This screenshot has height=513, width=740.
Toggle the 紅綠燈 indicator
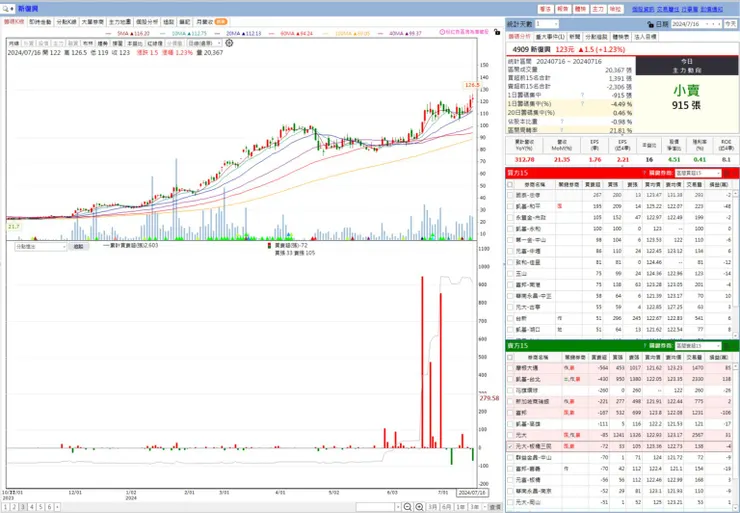pos(154,43)
